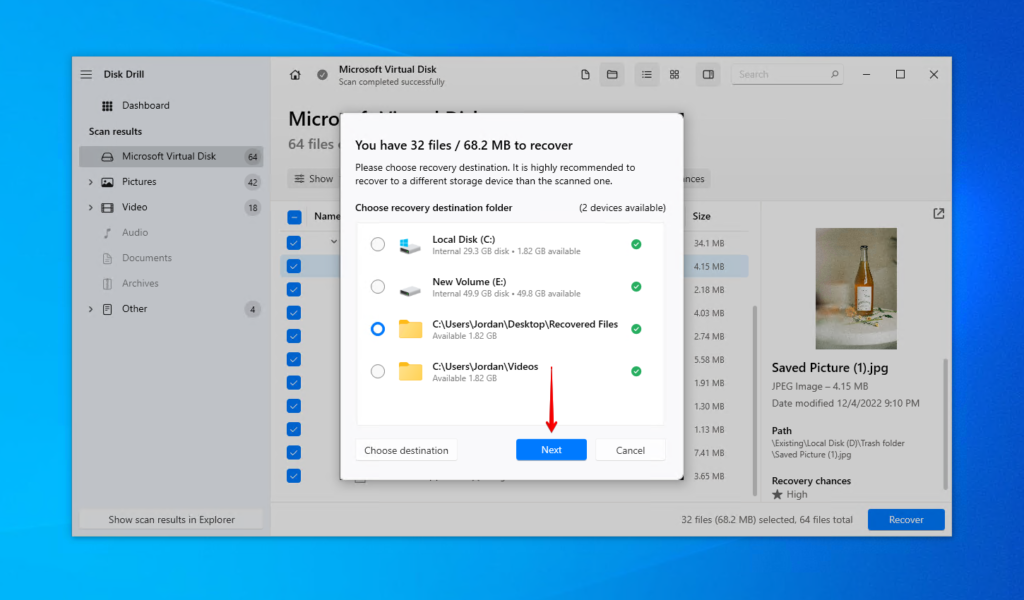
Task: Choose New Volume (E:) as destination
Action: pos(378,287)
